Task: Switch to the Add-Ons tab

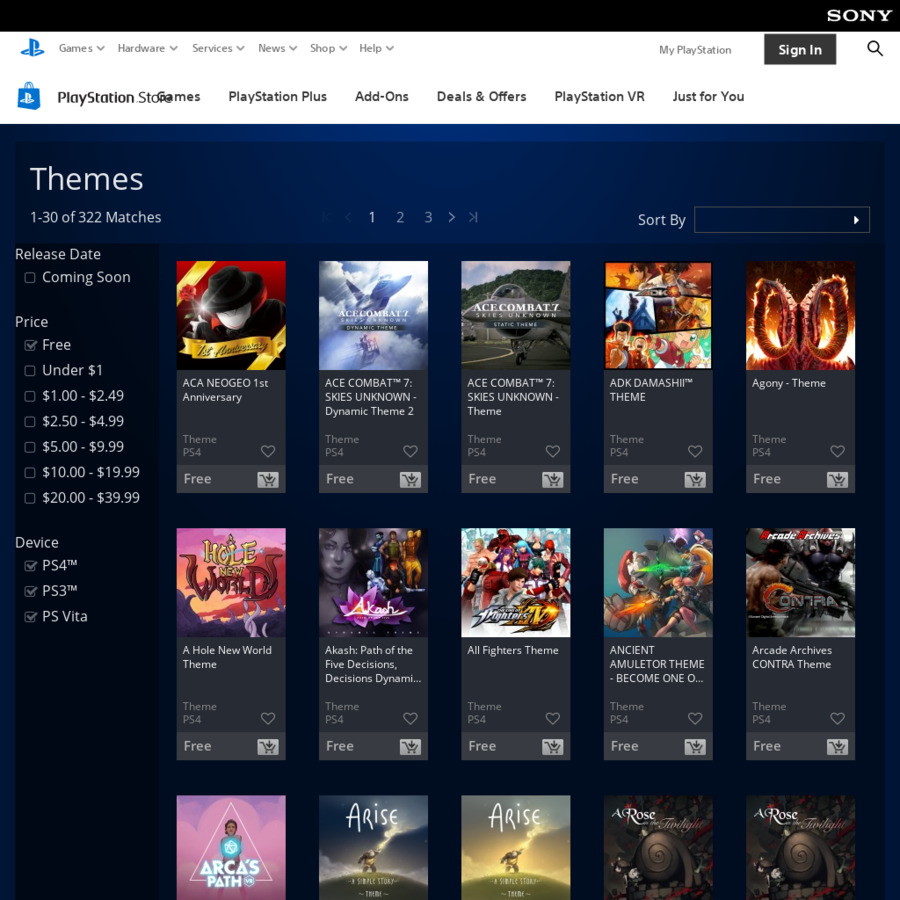Action: click(x=382, y=96)
